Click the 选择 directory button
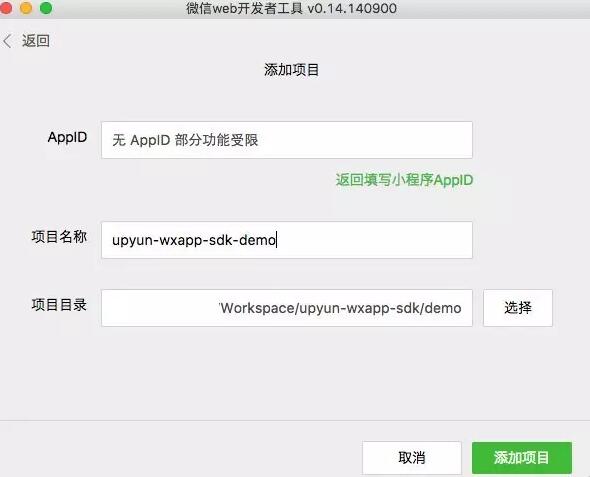The image size is (590, 477). pos(518,308)
